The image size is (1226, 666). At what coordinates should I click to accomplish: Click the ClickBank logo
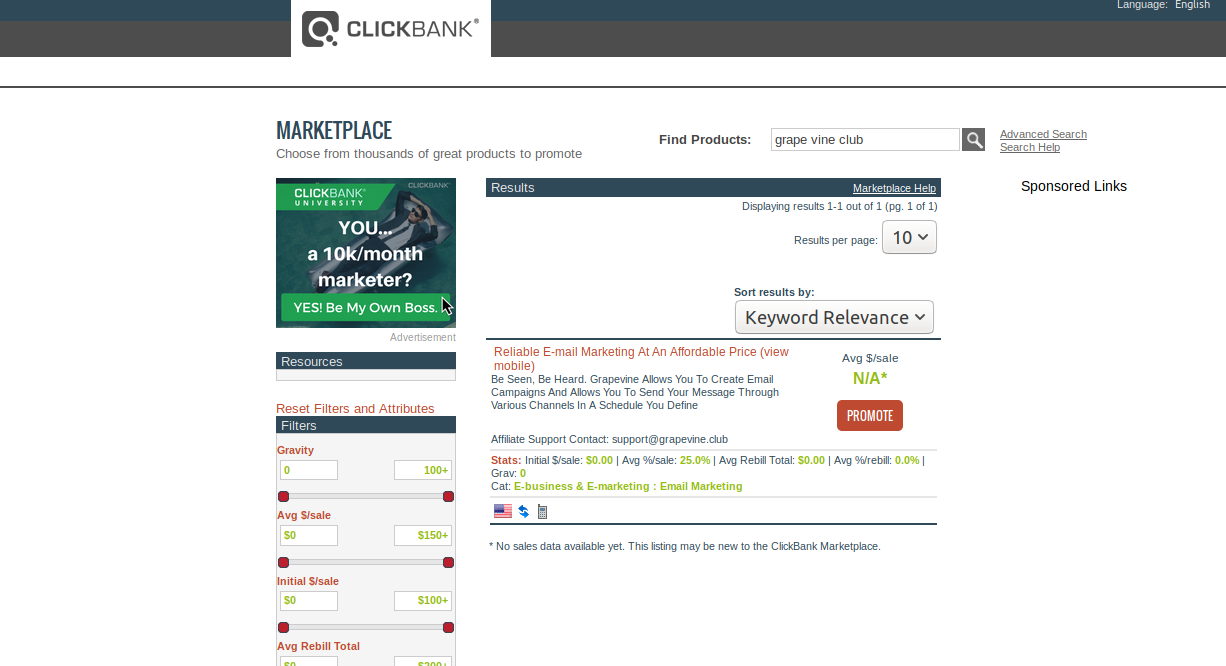(x=390, y=28)
